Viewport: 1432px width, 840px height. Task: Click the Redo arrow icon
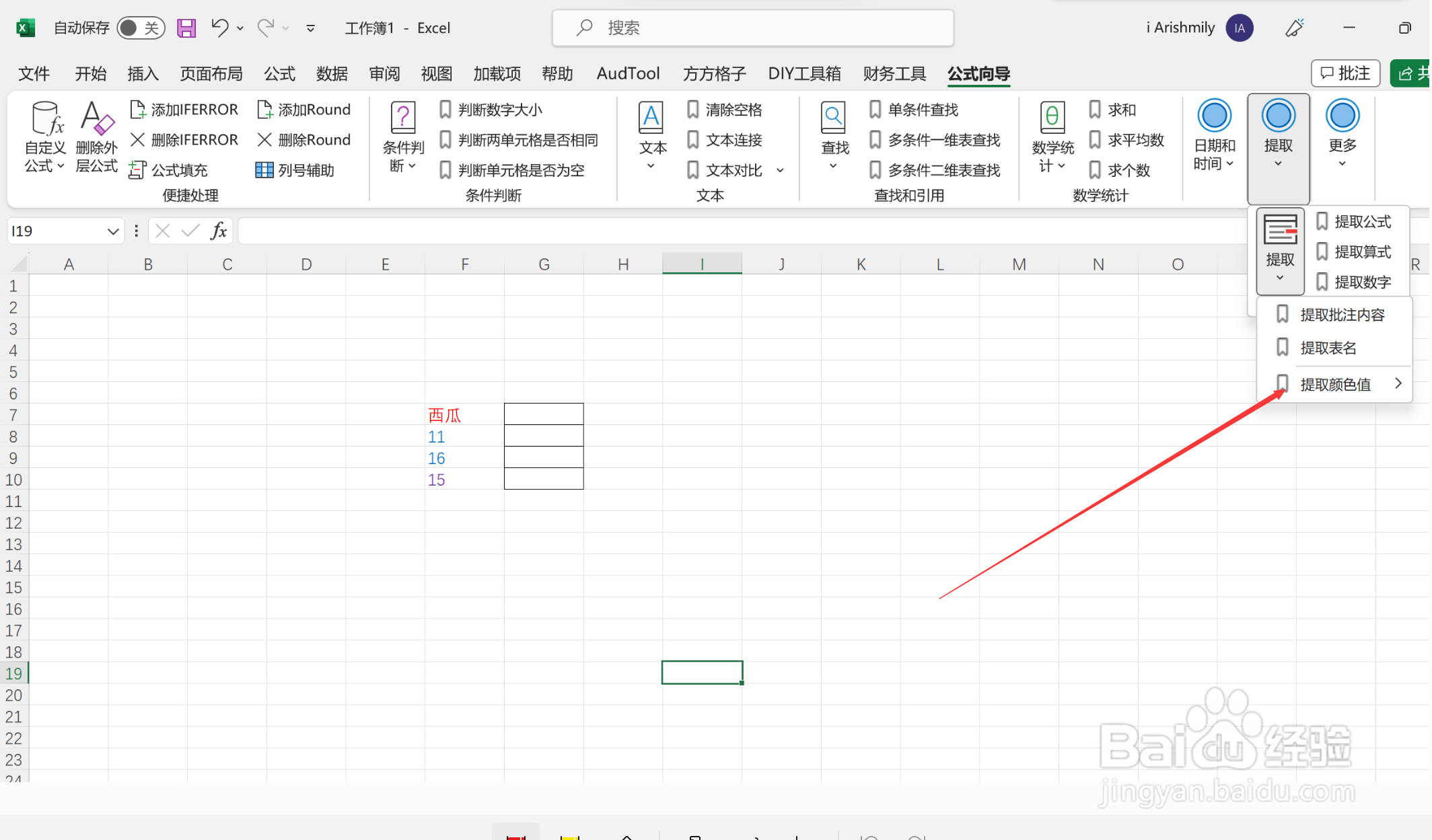point(266,28)
